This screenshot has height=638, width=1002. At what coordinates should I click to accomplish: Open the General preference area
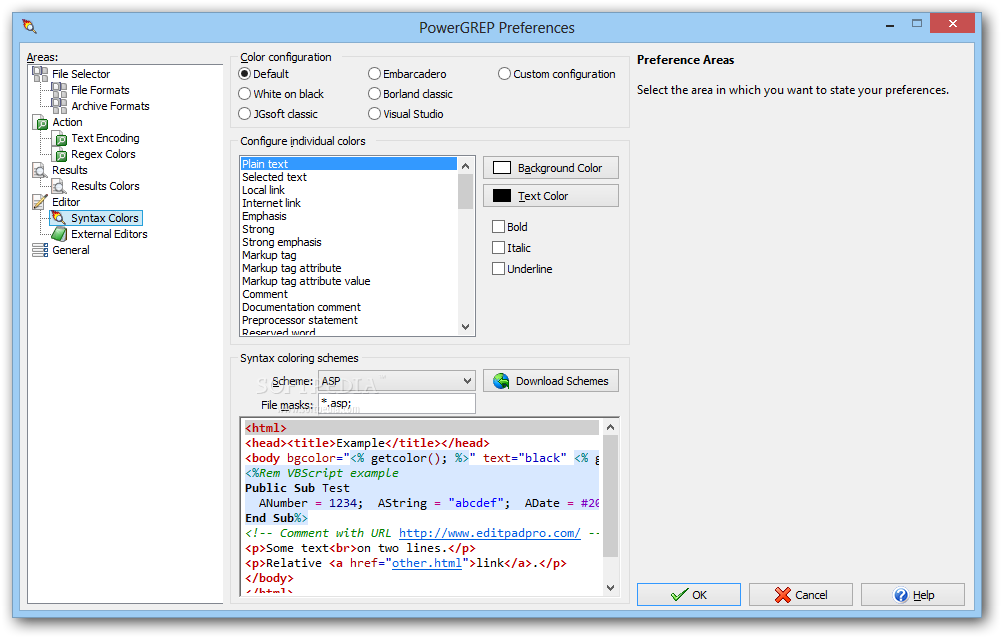click(x=71, y=250)
